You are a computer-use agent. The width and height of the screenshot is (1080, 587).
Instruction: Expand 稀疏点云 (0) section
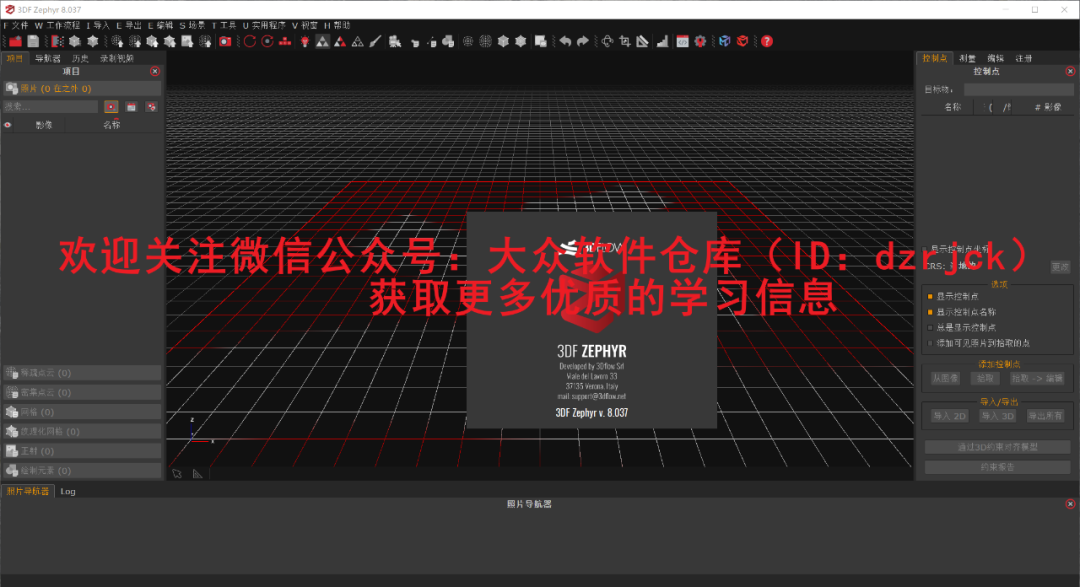(x=82, y=373)
